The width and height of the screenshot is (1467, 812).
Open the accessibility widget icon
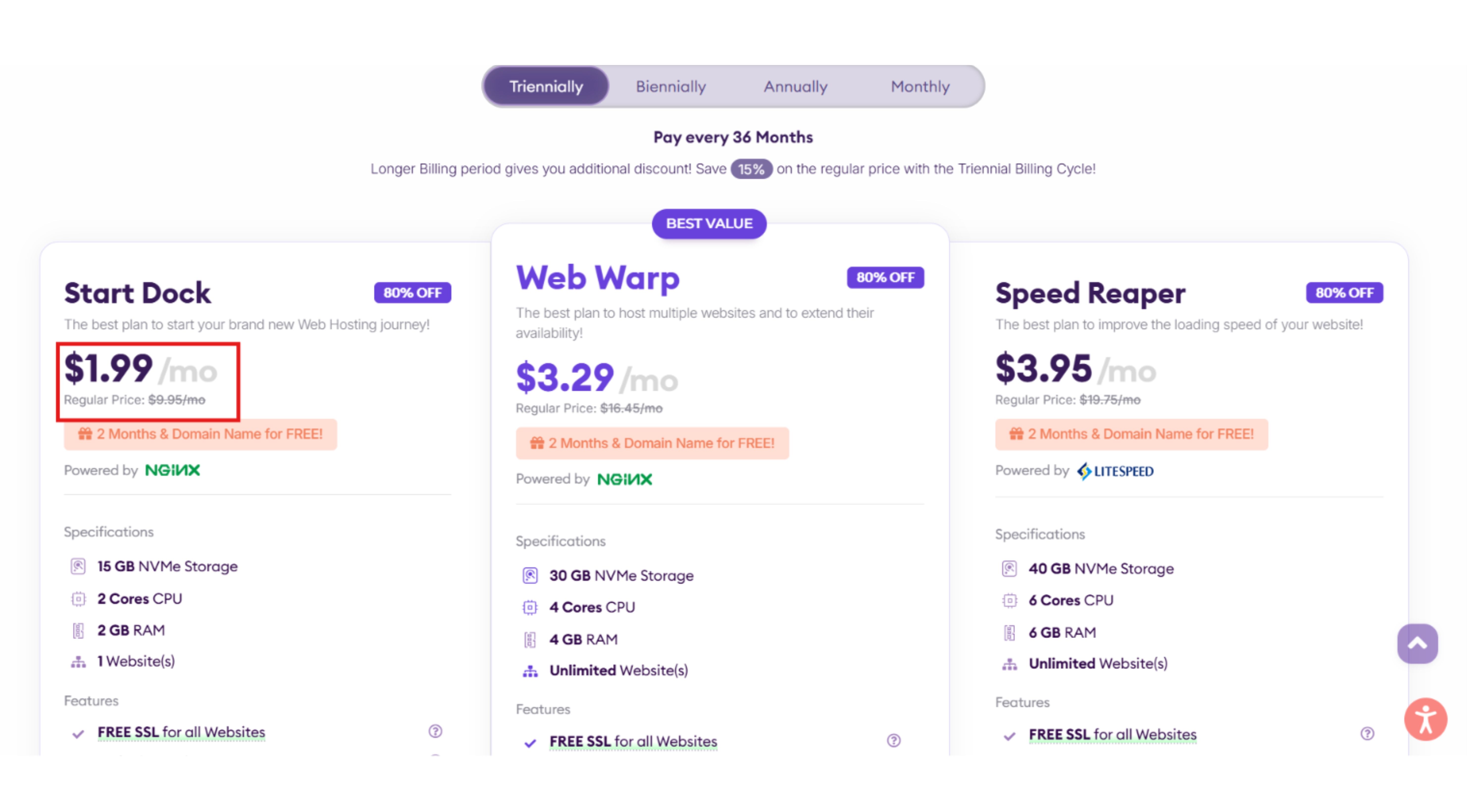[x=1425, y=719]
